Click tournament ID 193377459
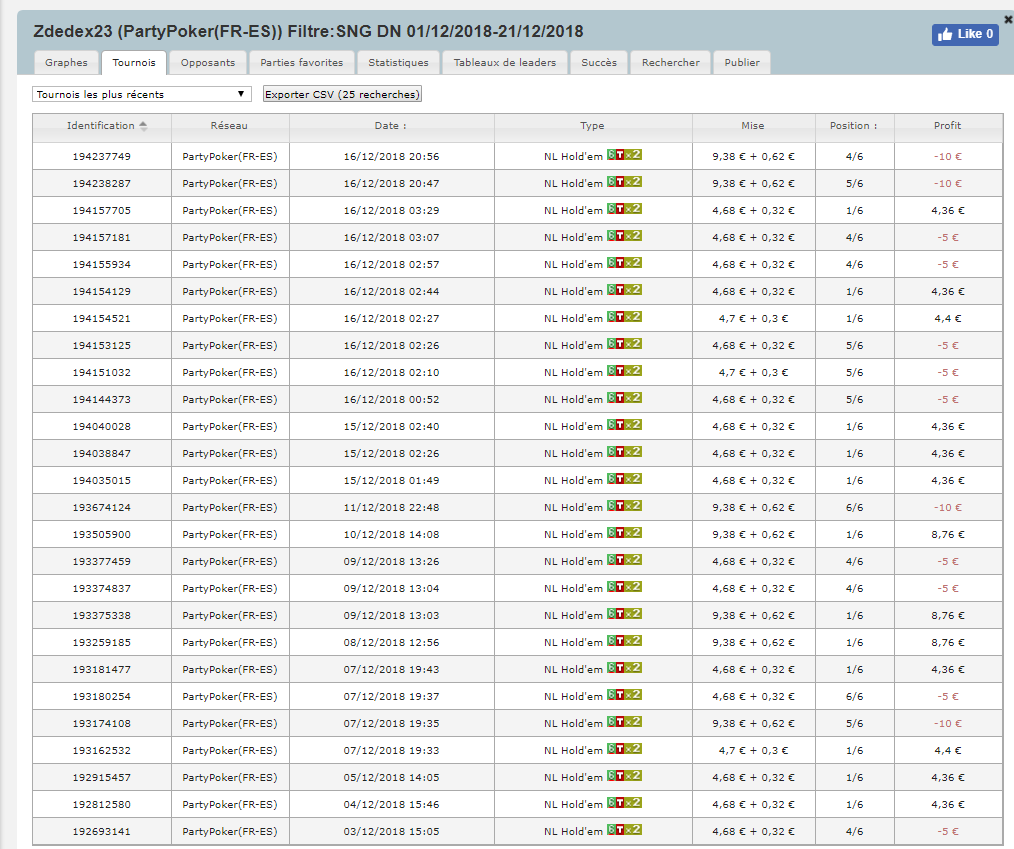Screen dimensions: 1014x849 tap(102, 562)
